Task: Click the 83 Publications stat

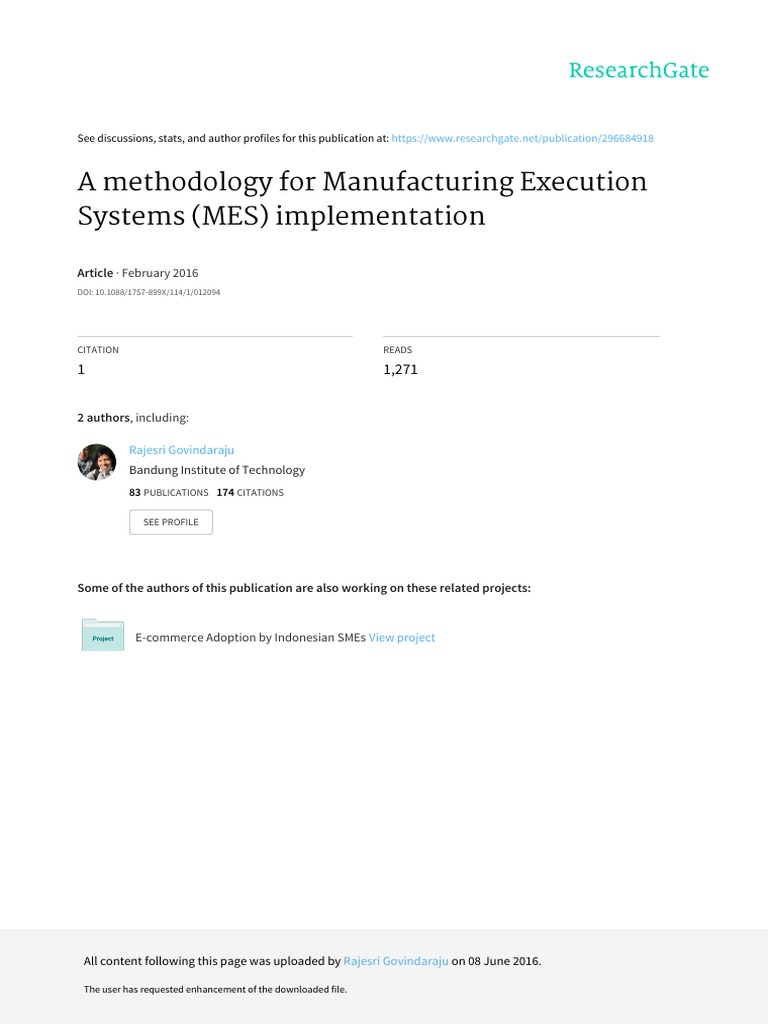Action: [x=169, y=493]
